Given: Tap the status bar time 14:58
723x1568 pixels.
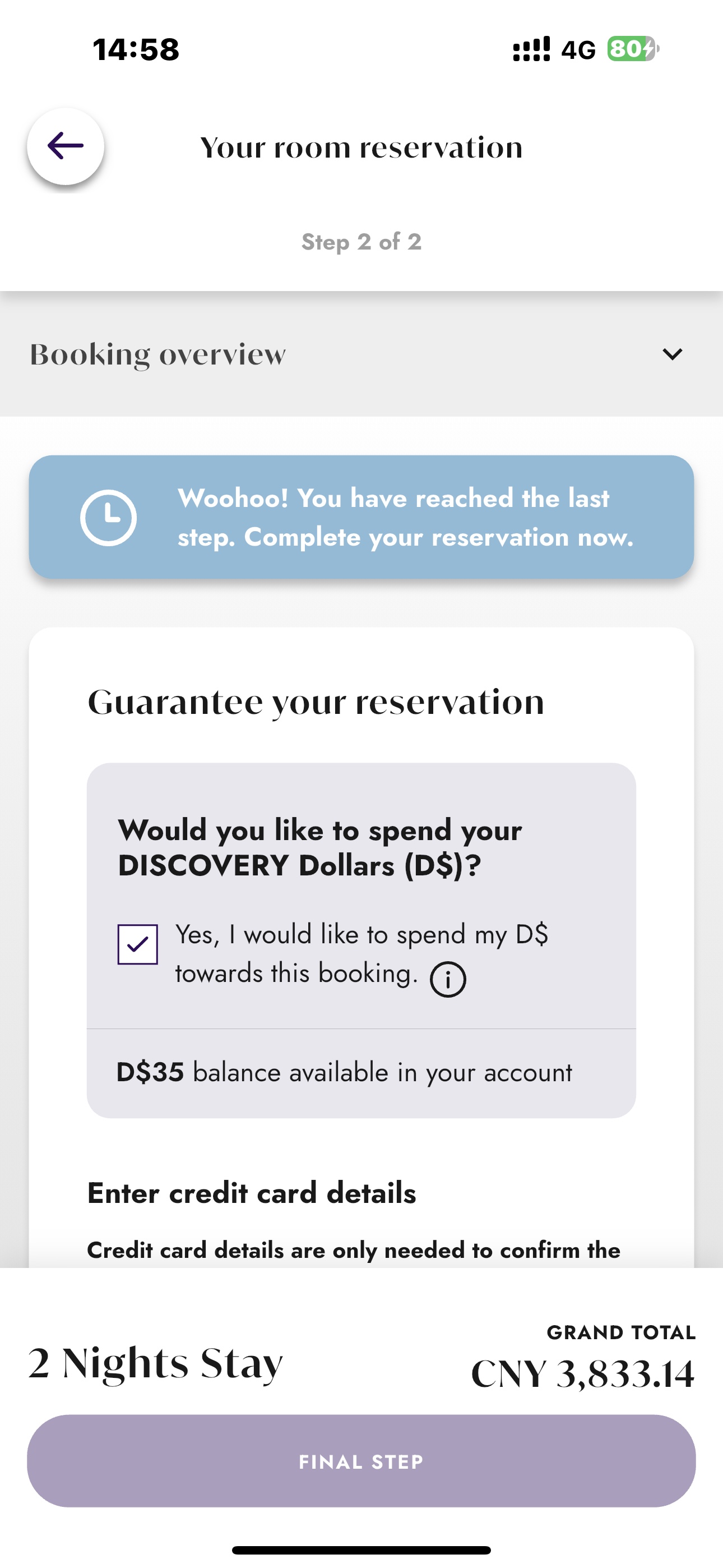Looking at the screenshot, I should (136, 49).
